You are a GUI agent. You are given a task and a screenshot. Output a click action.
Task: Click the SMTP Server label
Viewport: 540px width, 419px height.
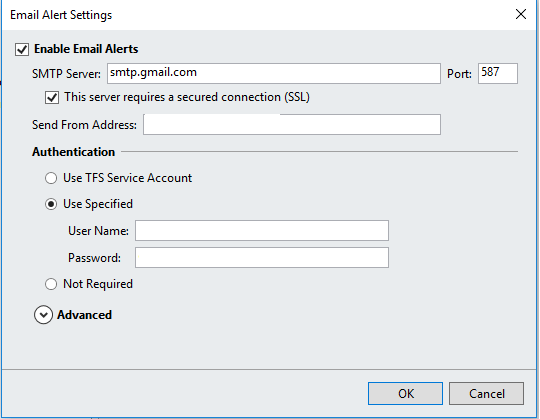coord(66,74)
